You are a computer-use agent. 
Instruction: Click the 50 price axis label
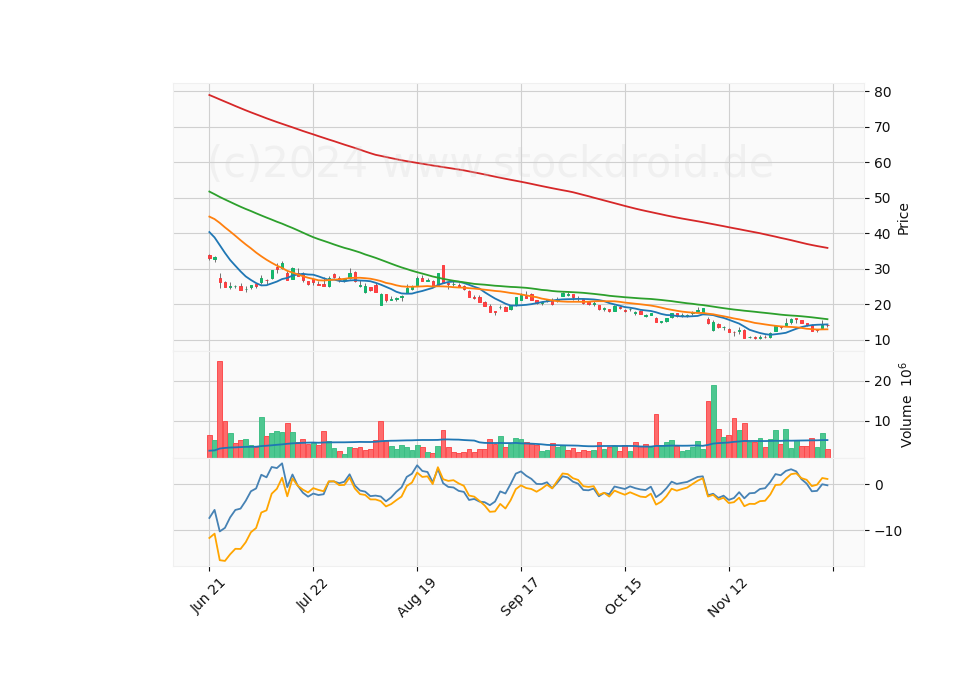click(882, 198)
